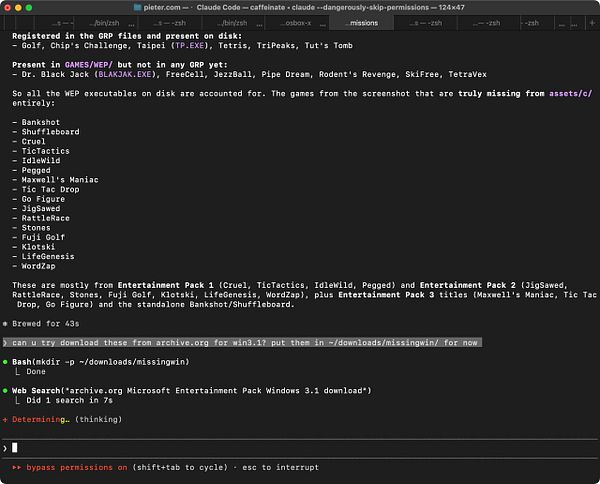
Task: Select Stones list entry
Action: (x=36, y=228)
